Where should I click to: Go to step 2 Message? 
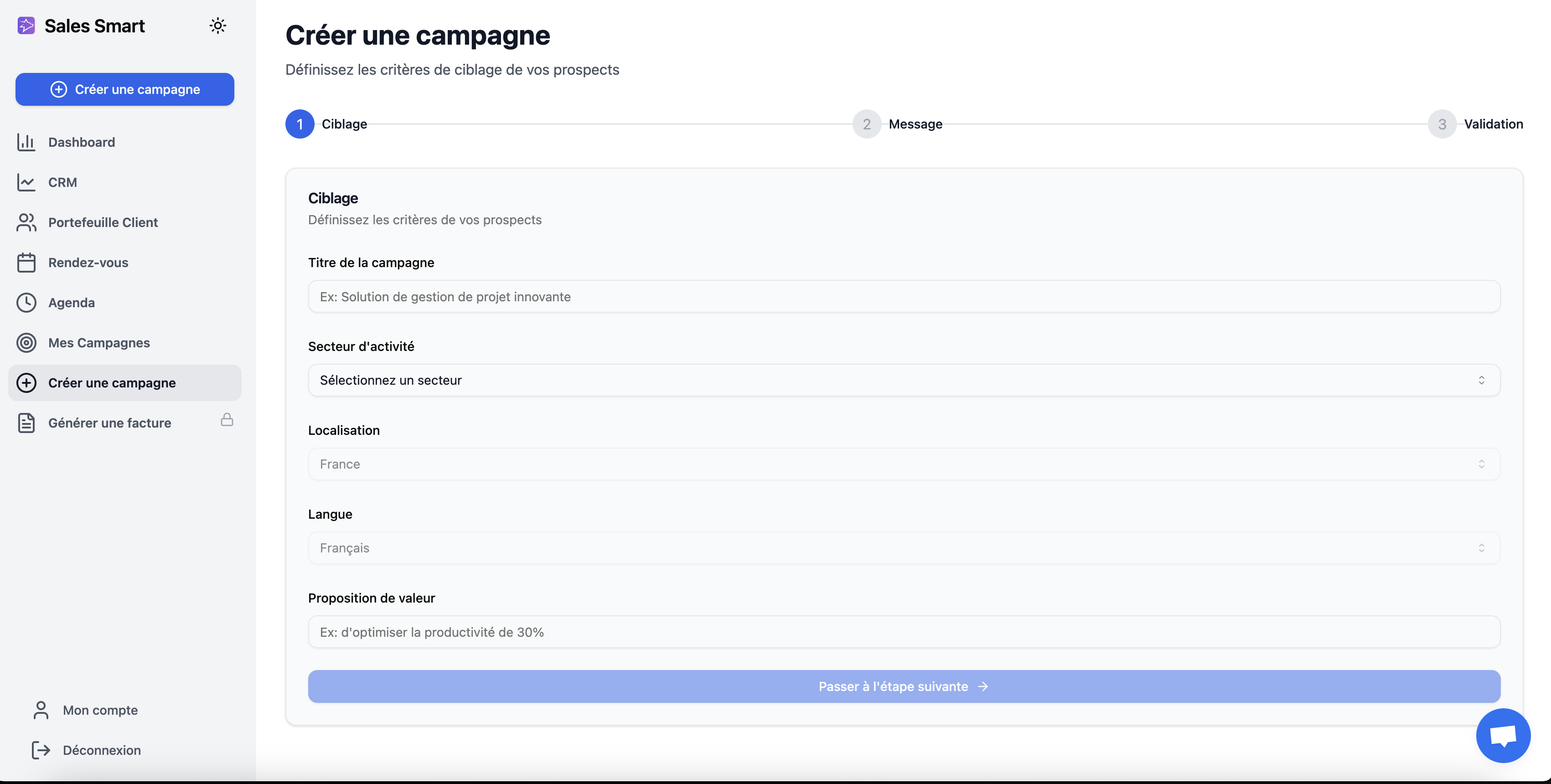click(866, 124)
